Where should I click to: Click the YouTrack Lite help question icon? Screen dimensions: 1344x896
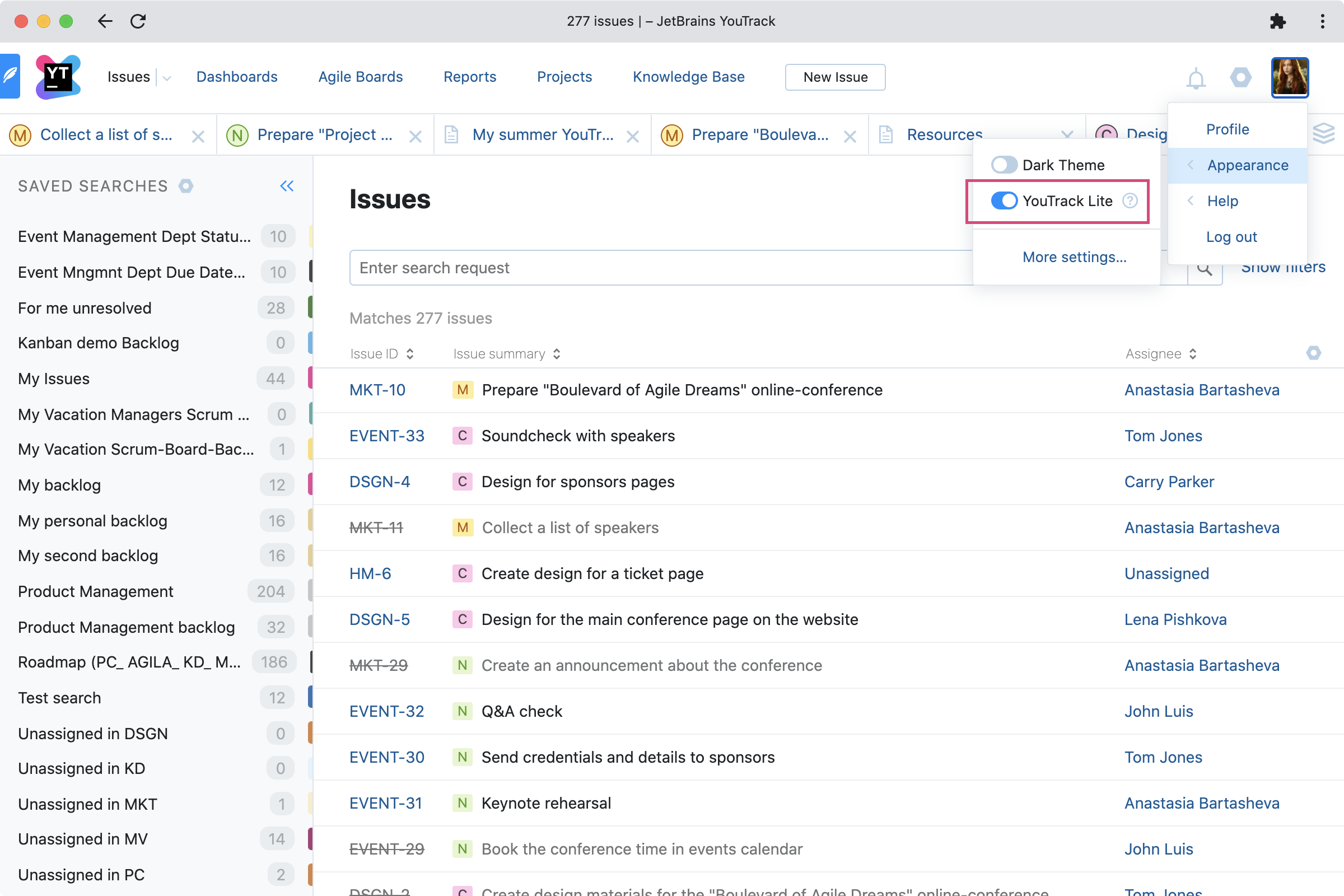coord(1130,200)
